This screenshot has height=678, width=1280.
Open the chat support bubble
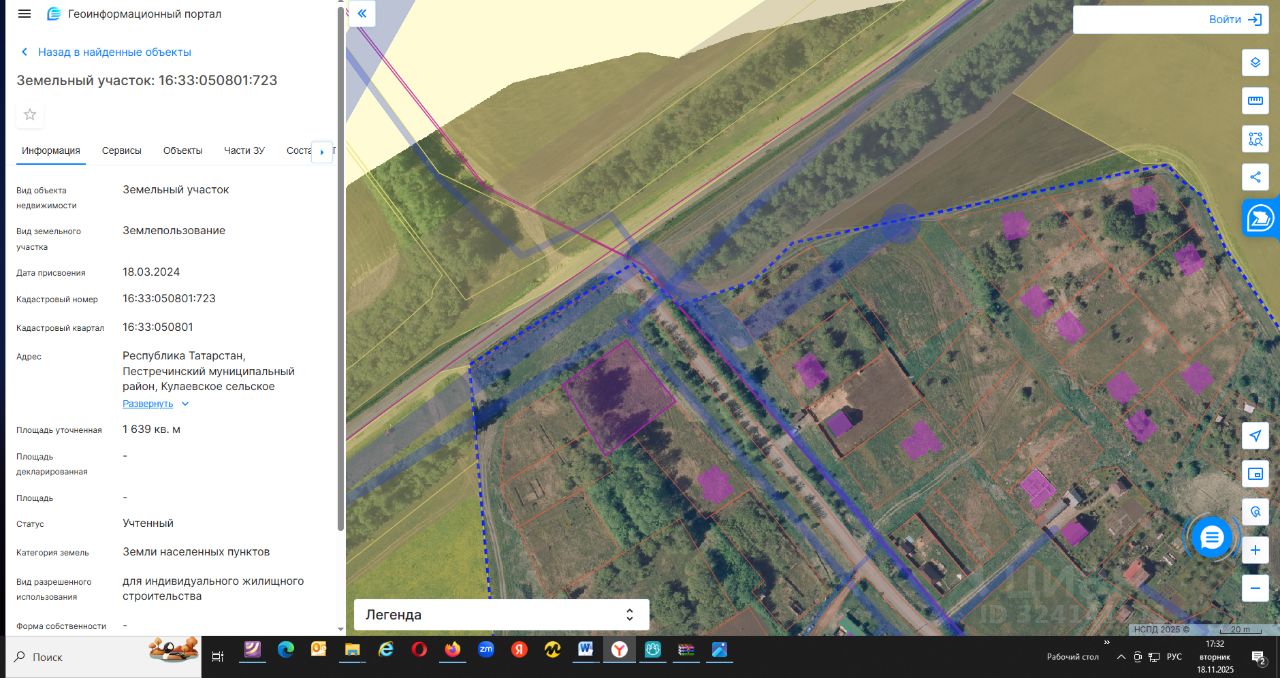tap(1212, 538)
